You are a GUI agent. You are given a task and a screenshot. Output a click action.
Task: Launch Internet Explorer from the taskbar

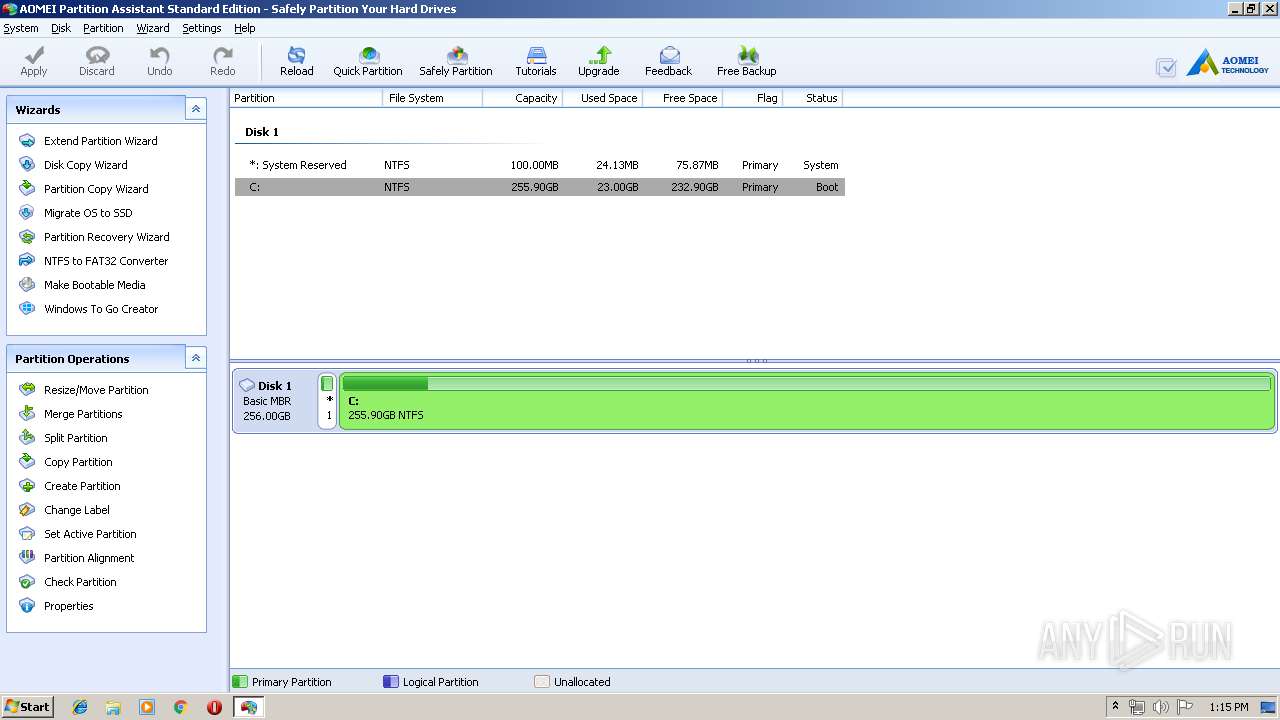pos(80,707)
